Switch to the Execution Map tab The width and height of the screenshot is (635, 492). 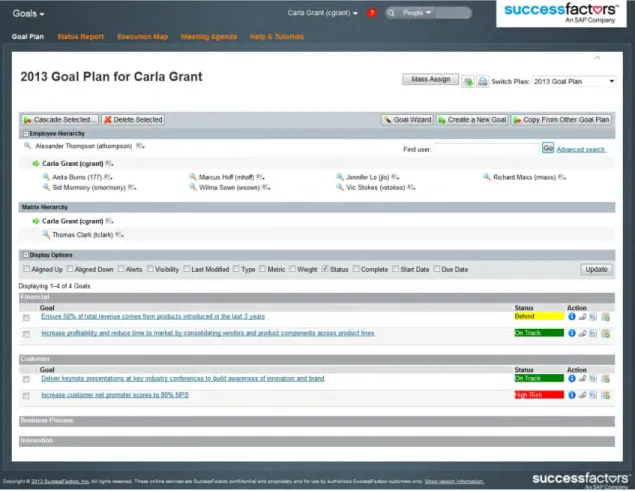tap(143, 37)
